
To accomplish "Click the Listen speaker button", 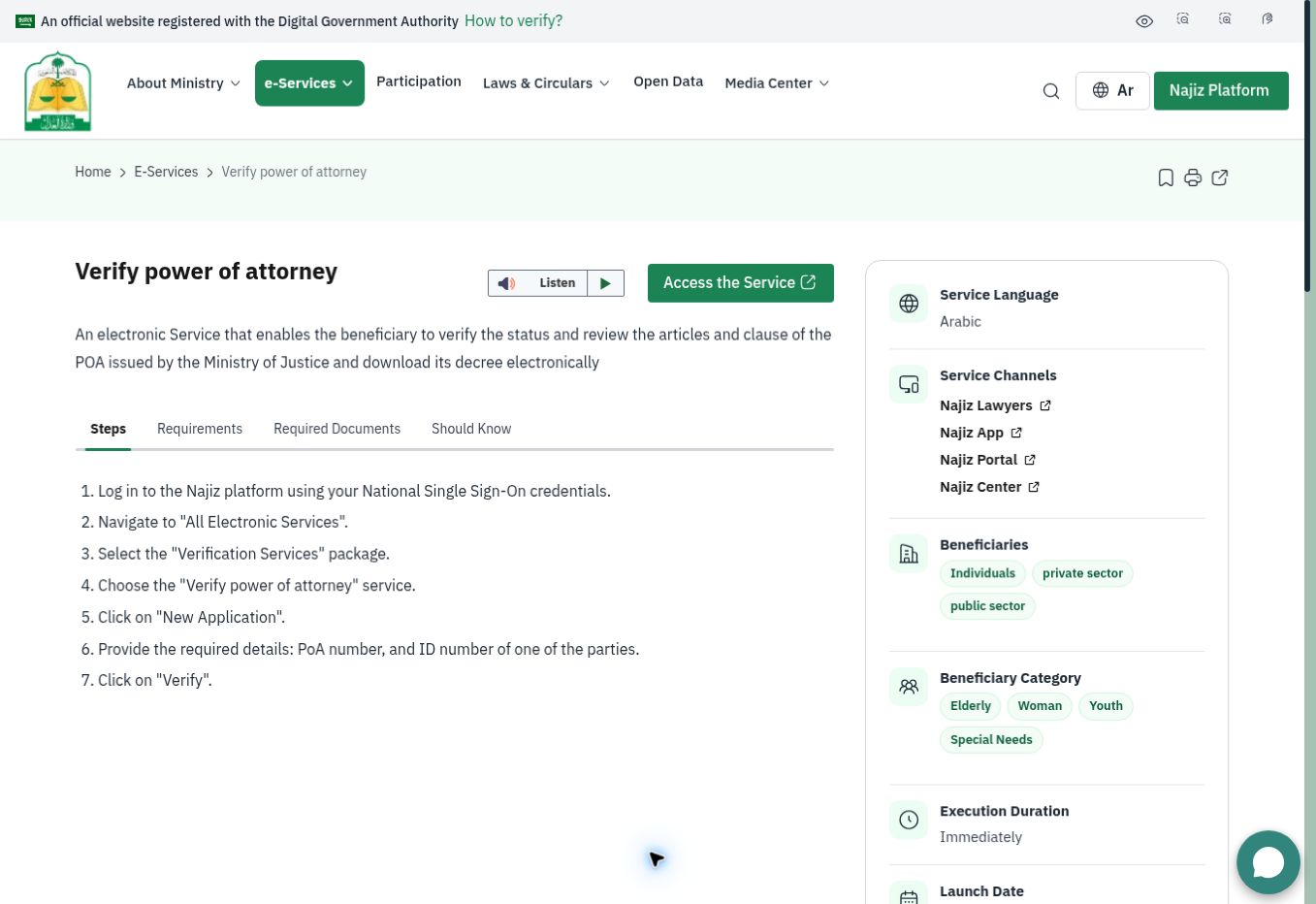I will tap(537, 283).
